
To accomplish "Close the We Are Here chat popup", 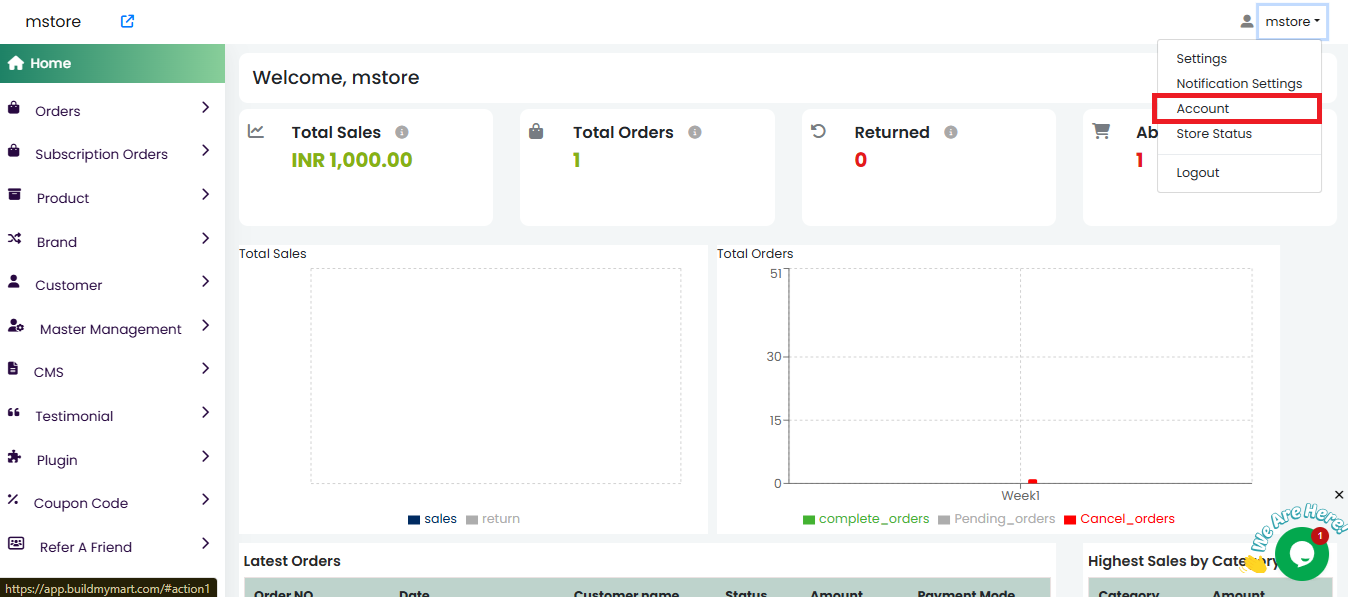I will click(x=1339, y=495).
